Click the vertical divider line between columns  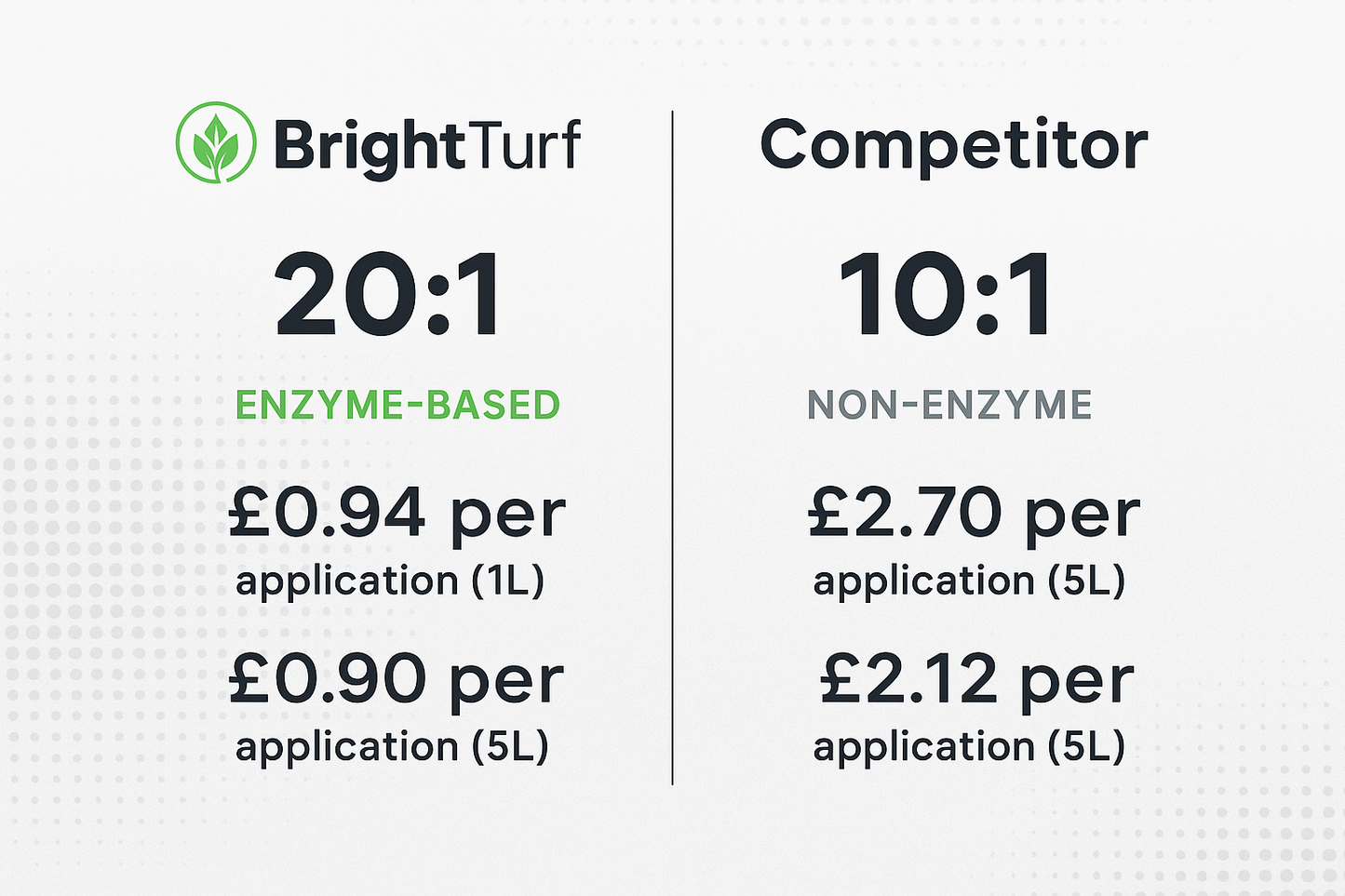[x=672, y=448]
